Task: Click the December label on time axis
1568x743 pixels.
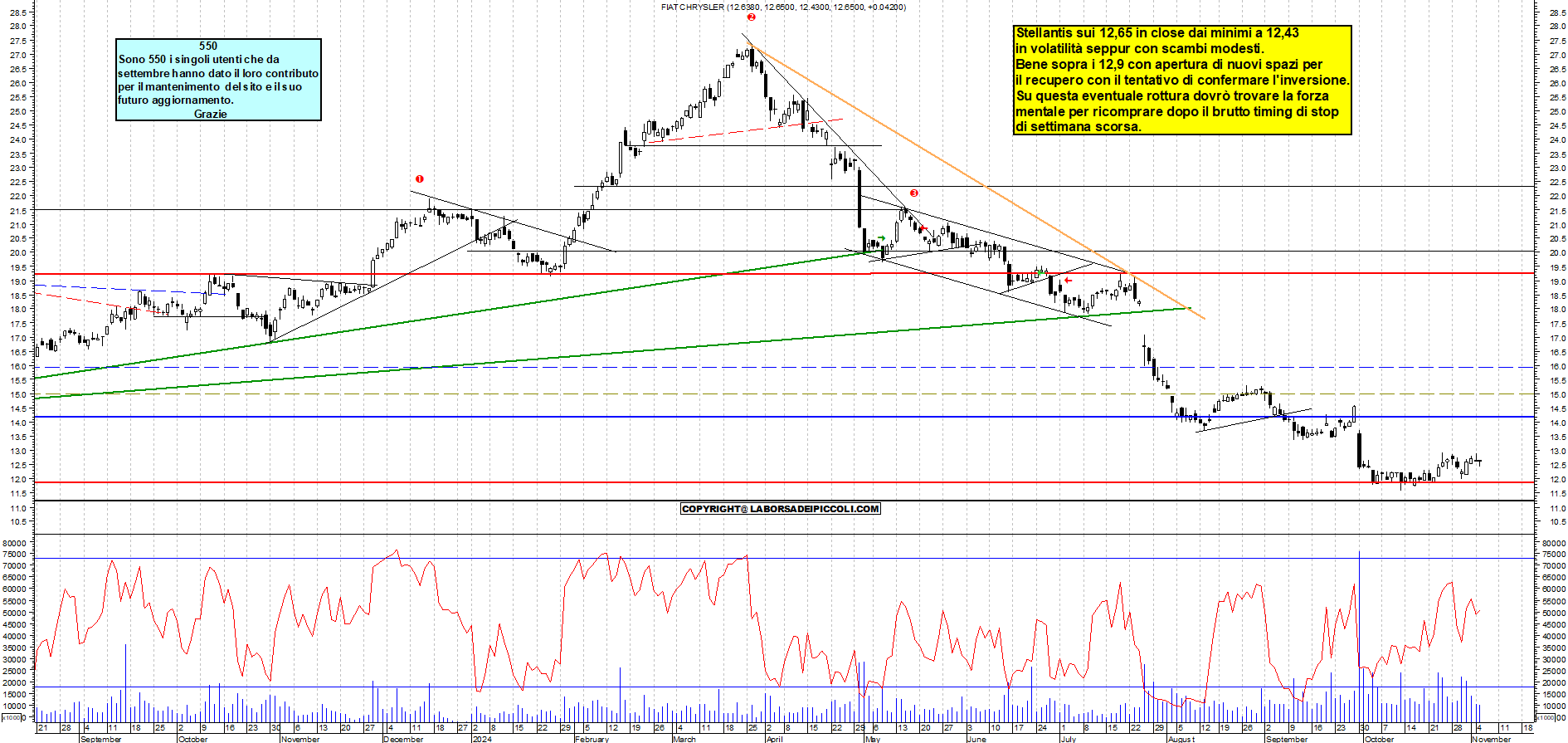Action: click(x=404, y=739)
